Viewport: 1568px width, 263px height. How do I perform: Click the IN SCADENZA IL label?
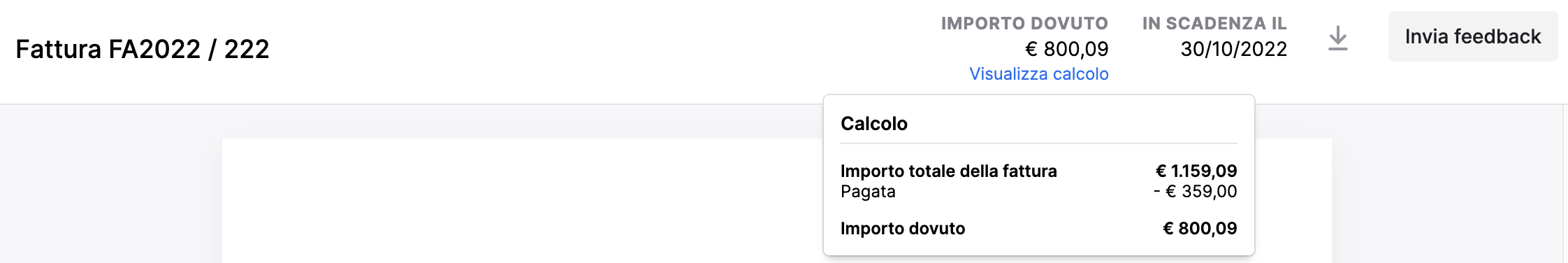[1214, 24]
